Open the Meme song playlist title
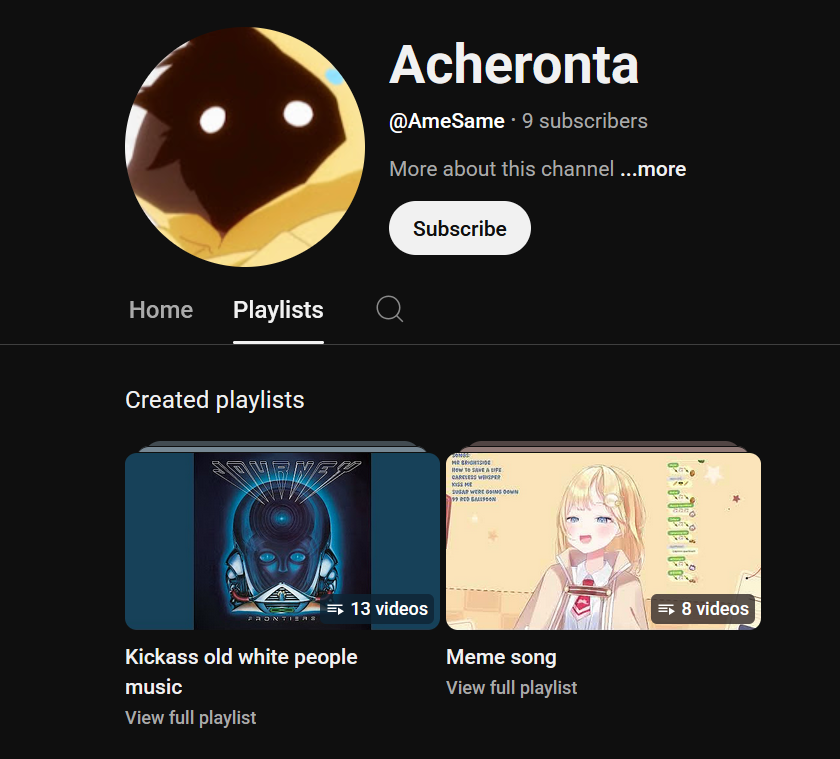Viewport: 840px width, 759px height. point(501,657)
